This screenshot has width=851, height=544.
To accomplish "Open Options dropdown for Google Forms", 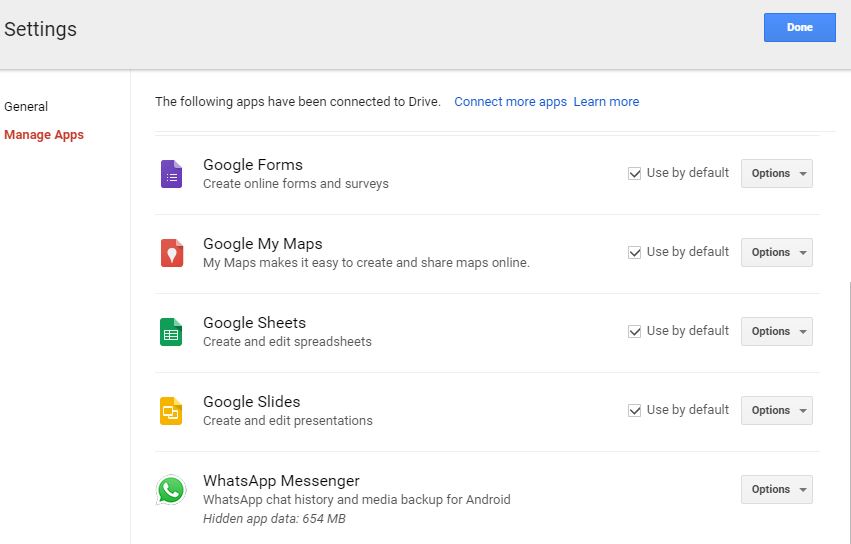I will click(x=776, y=173).
